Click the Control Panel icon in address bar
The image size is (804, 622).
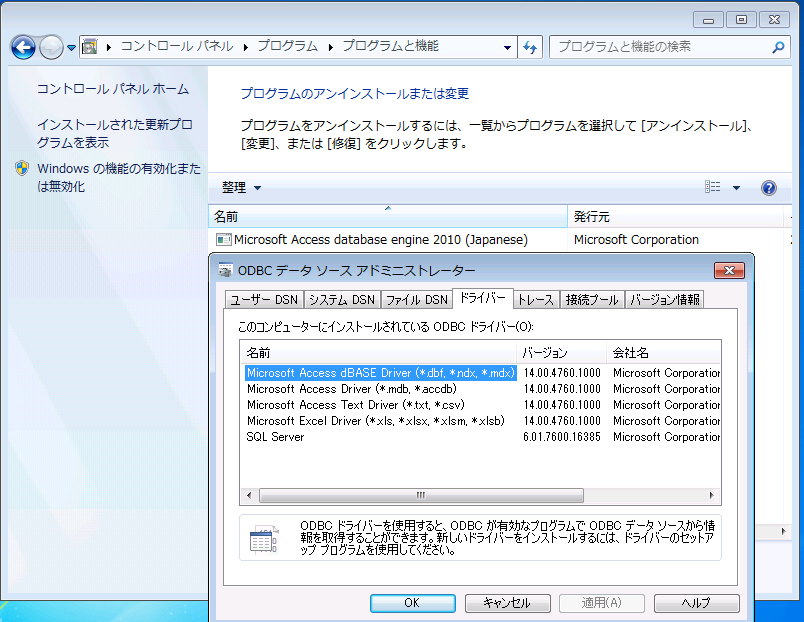click(90, 47)
